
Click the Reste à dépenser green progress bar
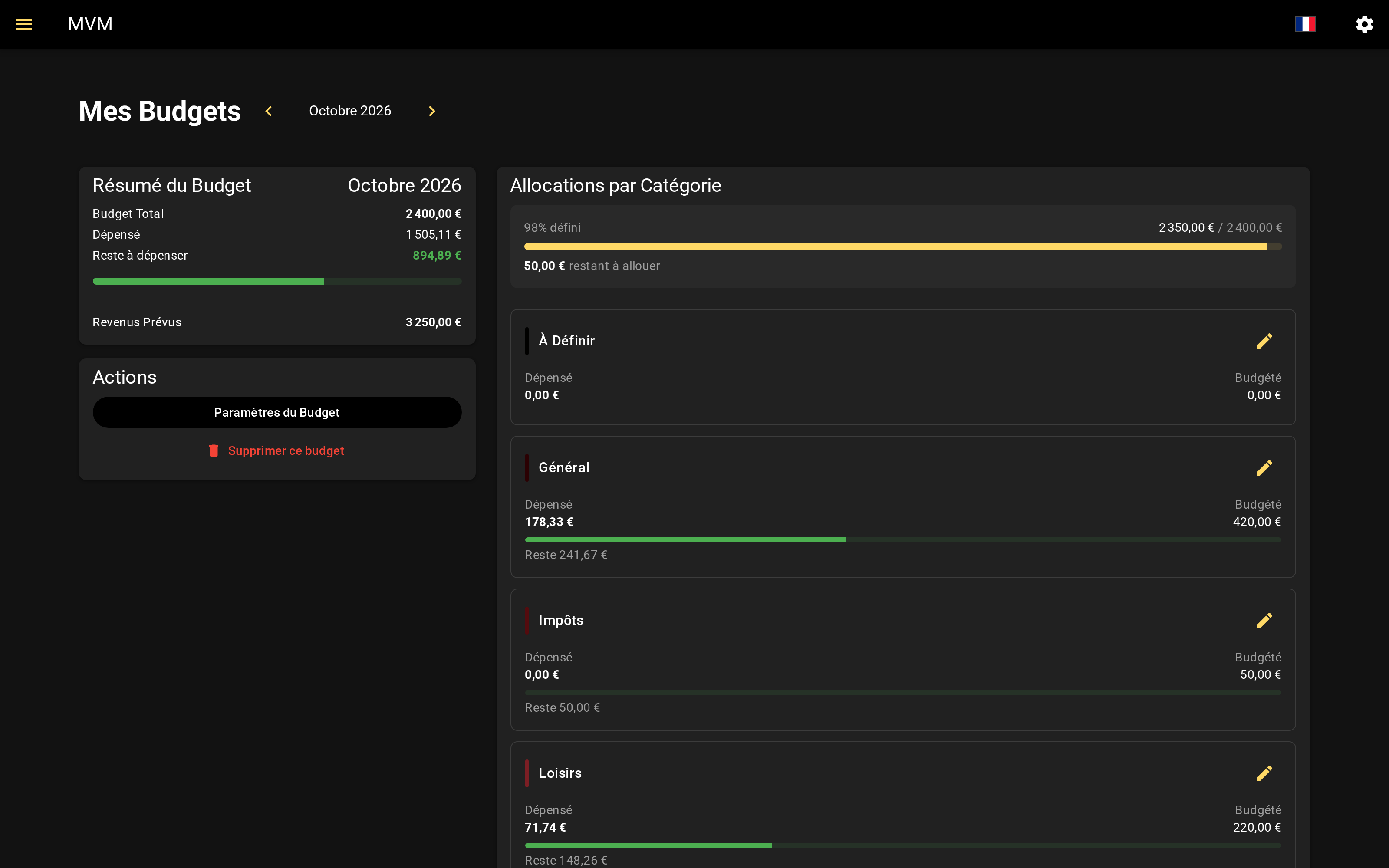pos(277,281)
